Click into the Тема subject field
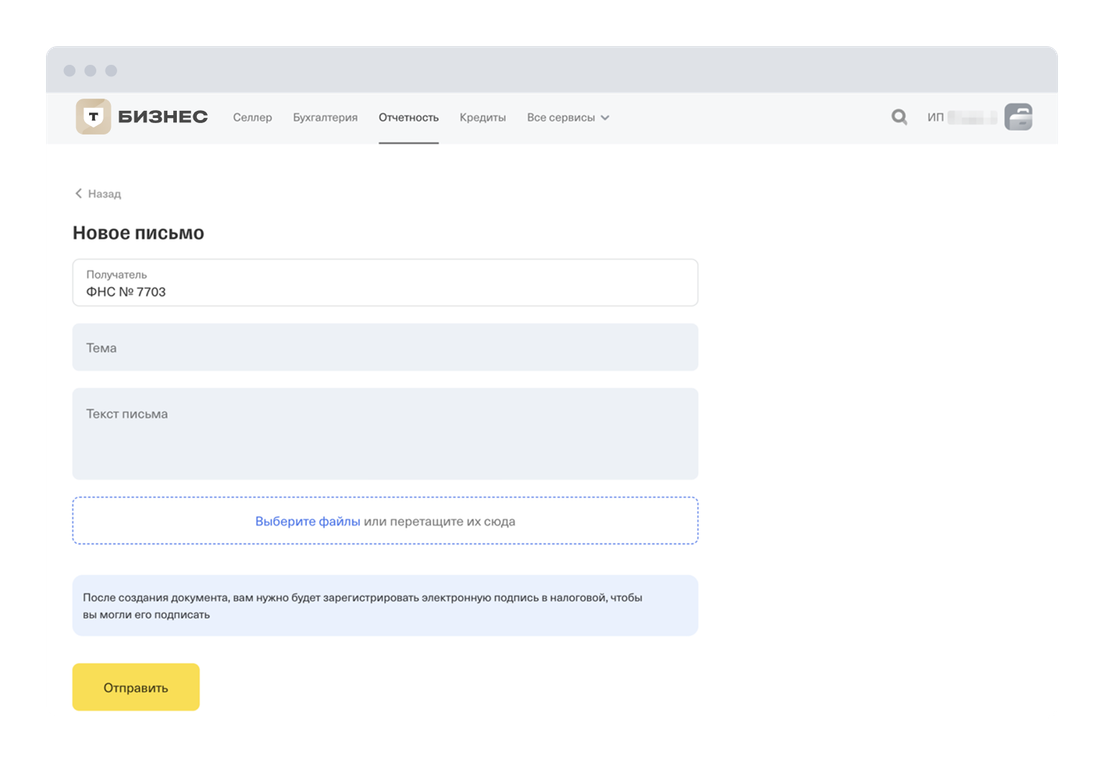Viewport: 1104px width, 765px height. pos(385,347)
